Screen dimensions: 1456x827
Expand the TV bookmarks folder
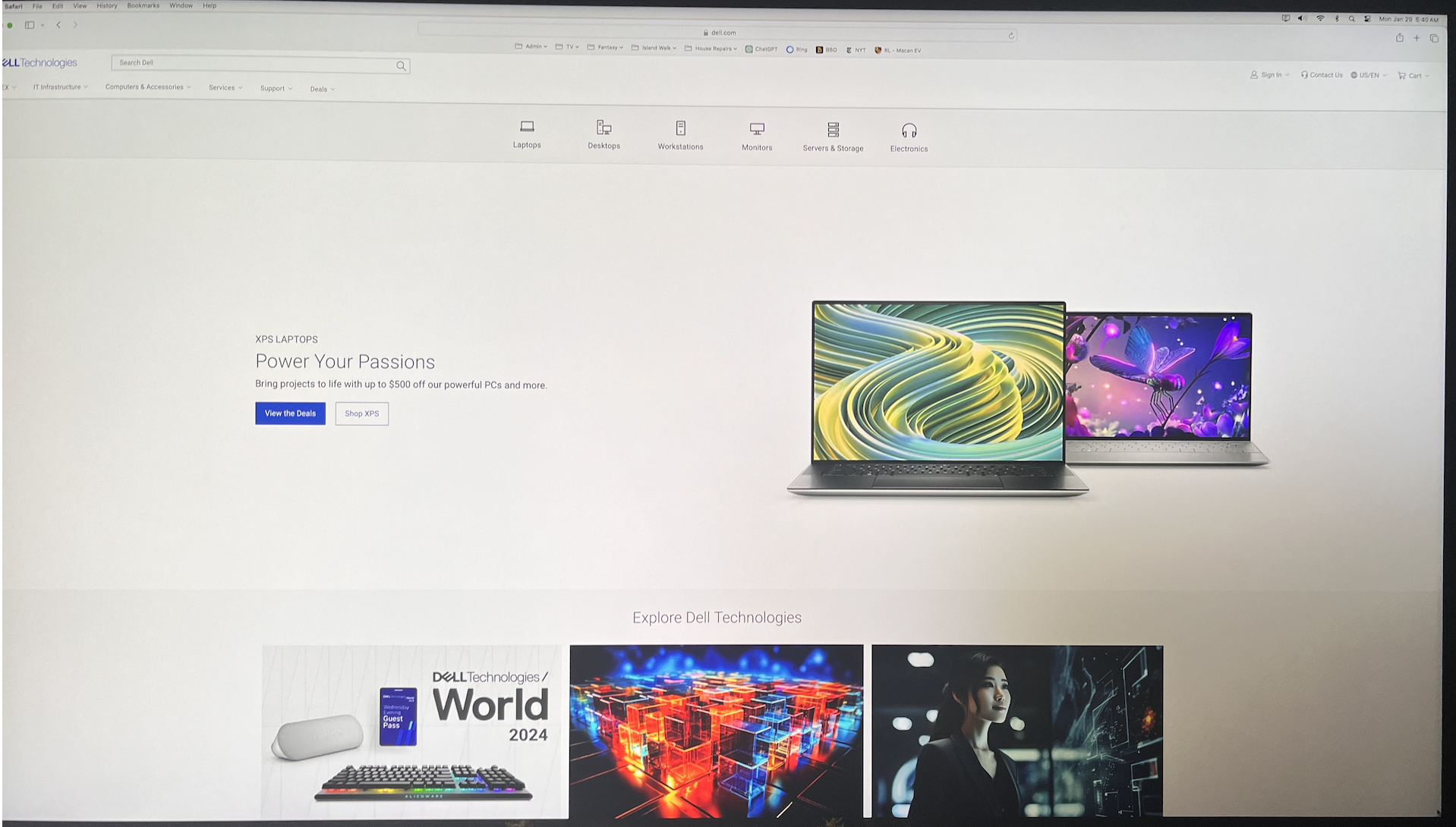567,47
